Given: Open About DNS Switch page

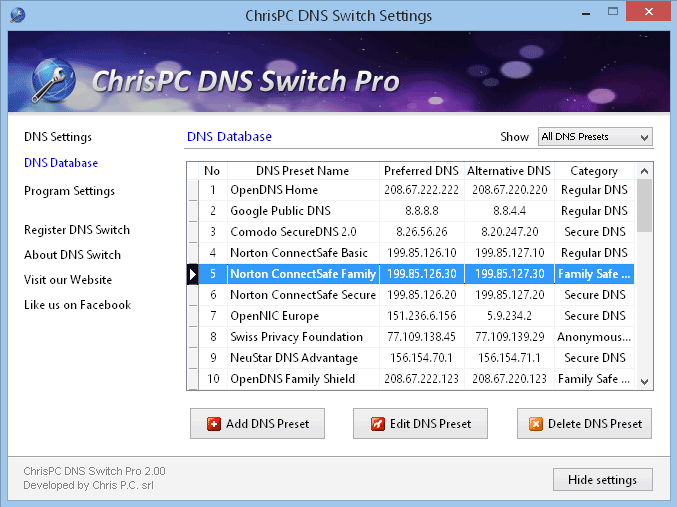Looking at the screenshot, I should point(72,255).
